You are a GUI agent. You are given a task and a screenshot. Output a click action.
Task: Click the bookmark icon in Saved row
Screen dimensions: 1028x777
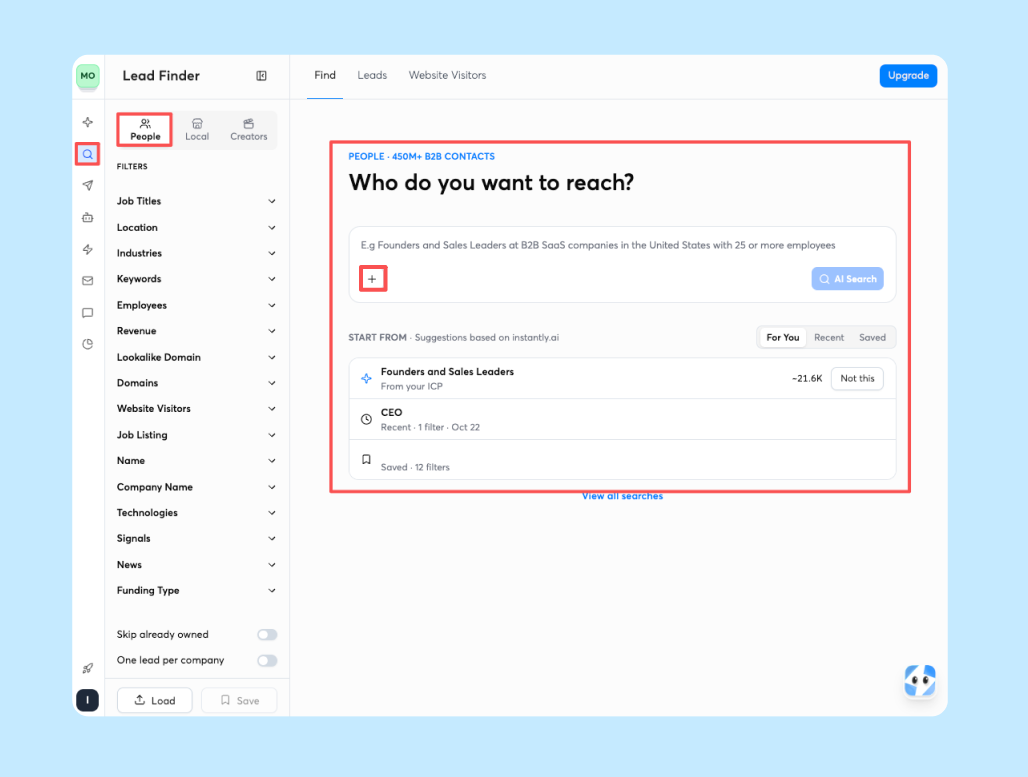click(366, 460)
